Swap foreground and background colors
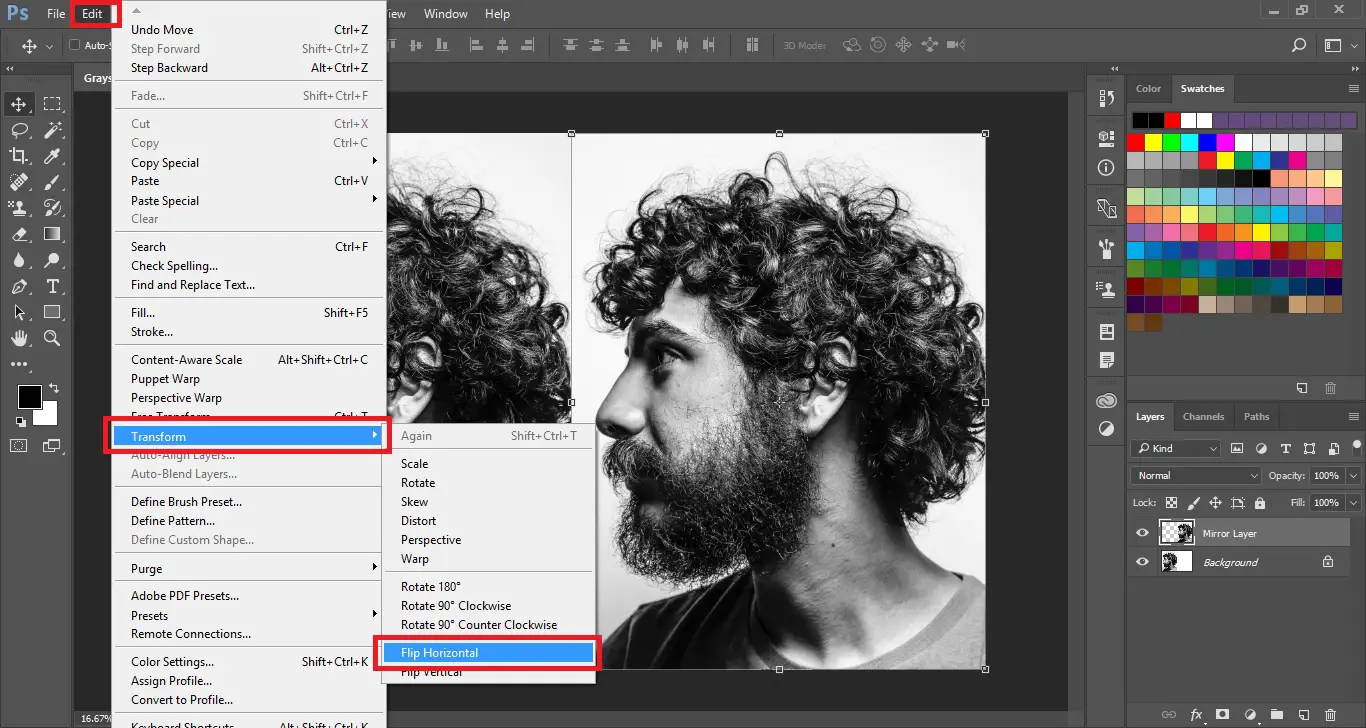The height and width of the screenshot is (728, 1366). pyautogui.click(x=53, y=387)
